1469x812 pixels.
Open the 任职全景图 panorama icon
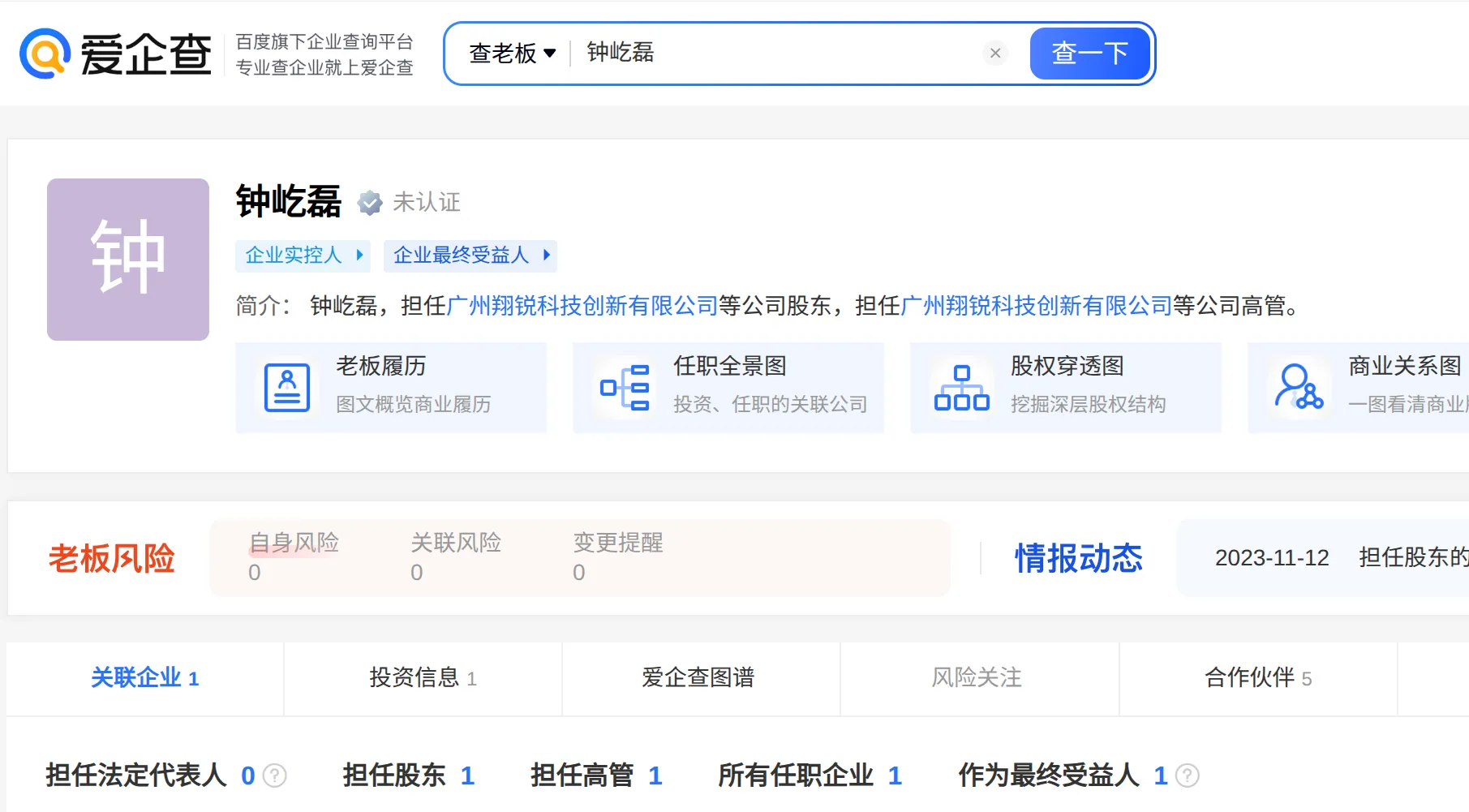(x=625, y=388)
